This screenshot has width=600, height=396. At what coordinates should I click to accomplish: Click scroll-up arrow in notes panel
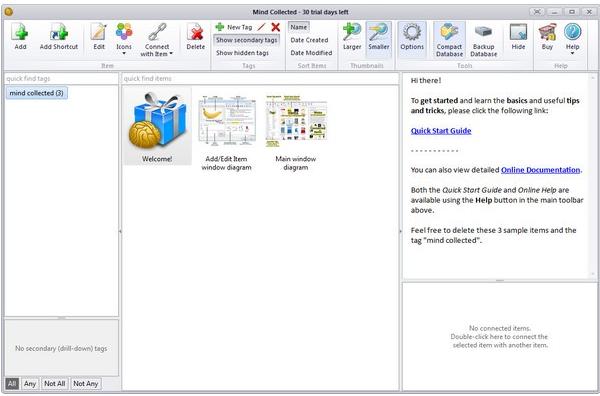pyautogui.click(x=593, y=78)
